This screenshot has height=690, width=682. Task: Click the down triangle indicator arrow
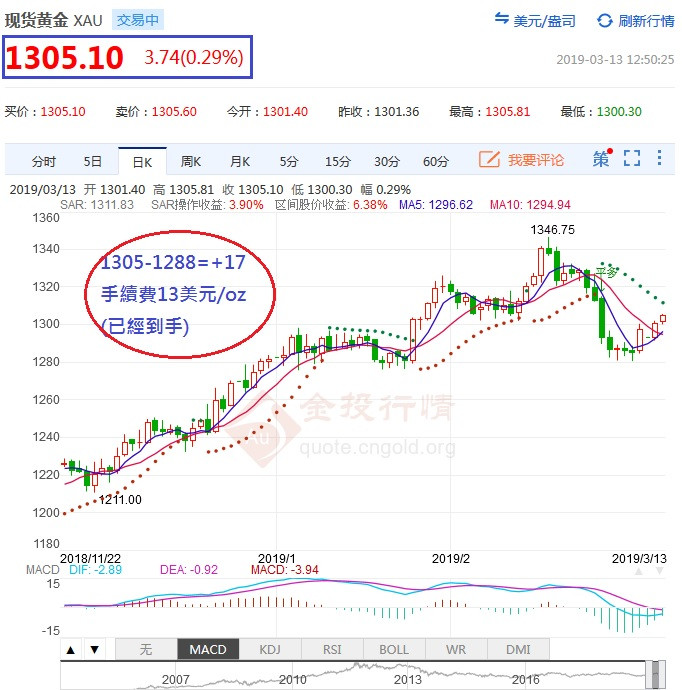tap(95, 650)
